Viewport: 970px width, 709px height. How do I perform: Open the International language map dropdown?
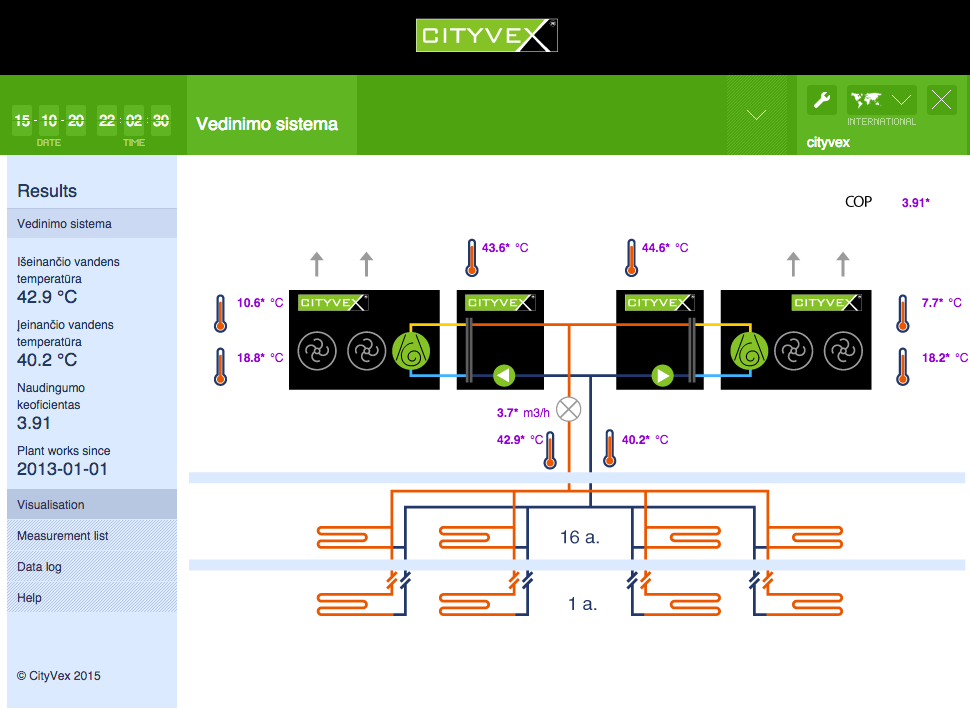(x=881, y=99)
